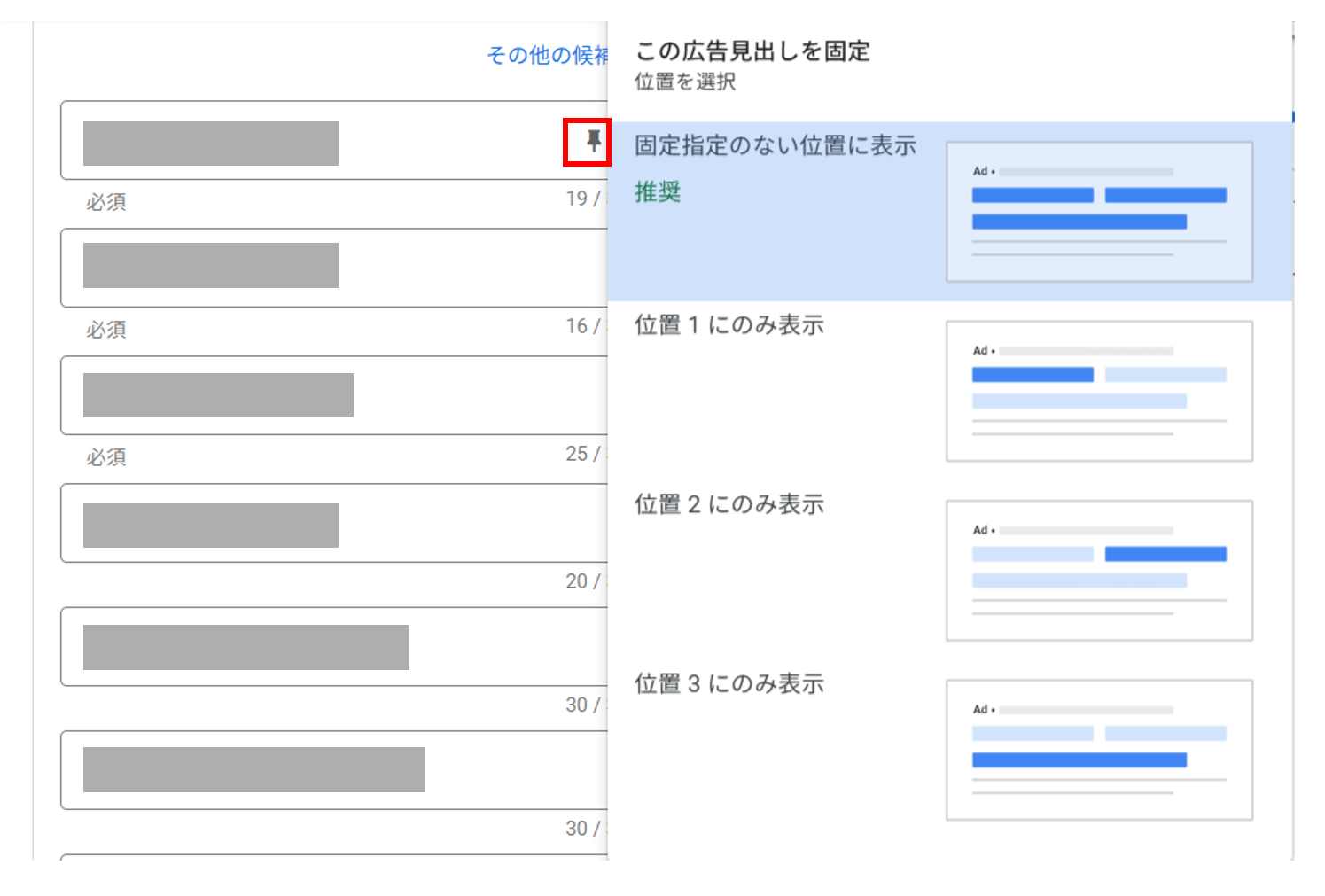The width and height of the screenshot is (1325, 896).
Task: Click the unpinned position ad preview thumbnail
Action: click(1099, 212)
